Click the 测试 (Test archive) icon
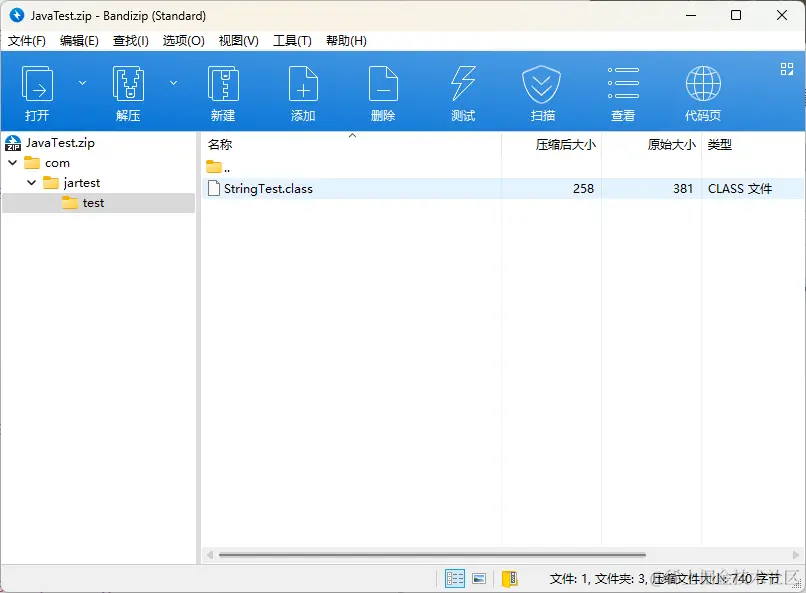 tap(463, 84)
